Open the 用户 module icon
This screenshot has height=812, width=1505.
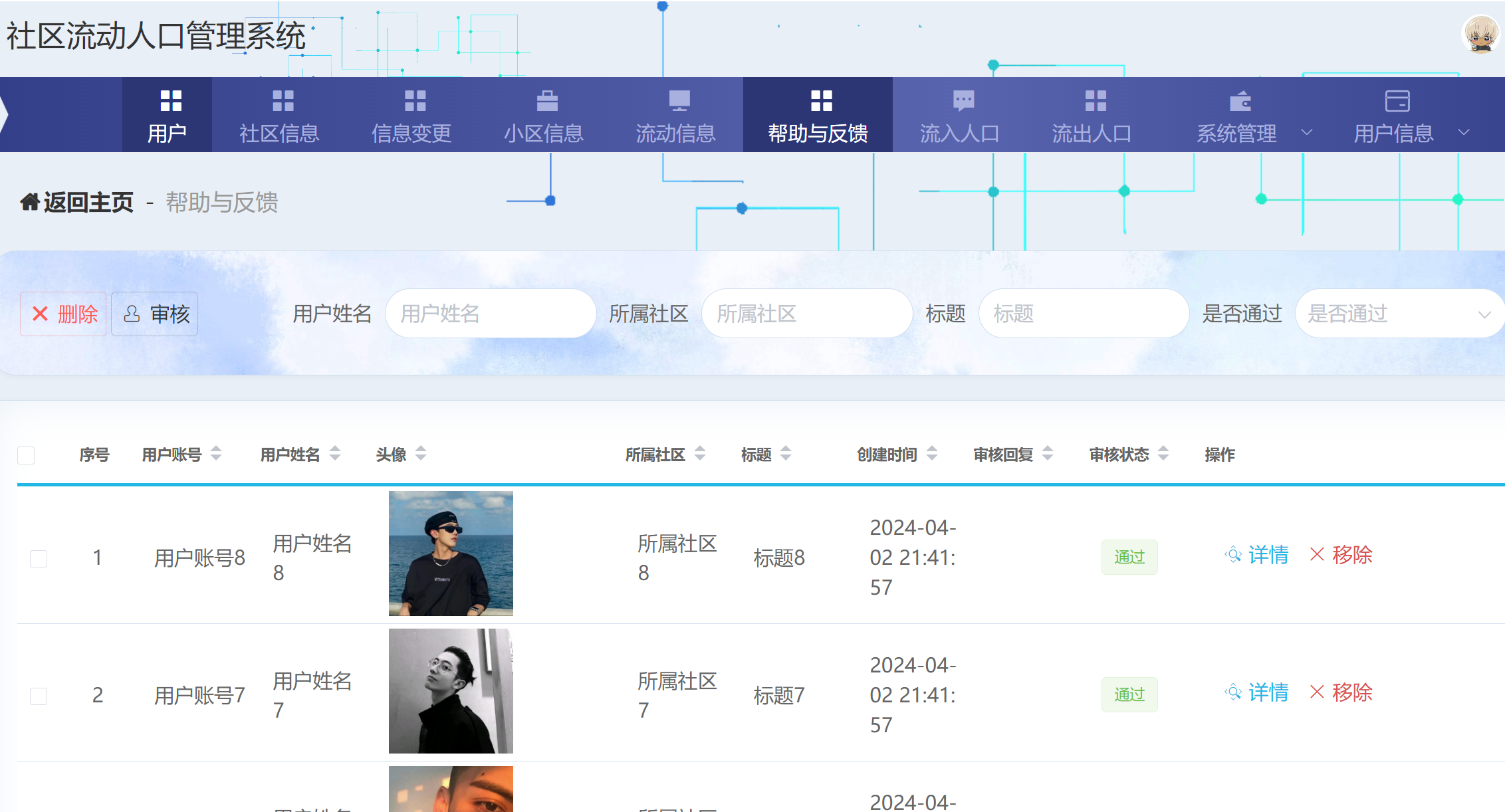pos(169,100)
